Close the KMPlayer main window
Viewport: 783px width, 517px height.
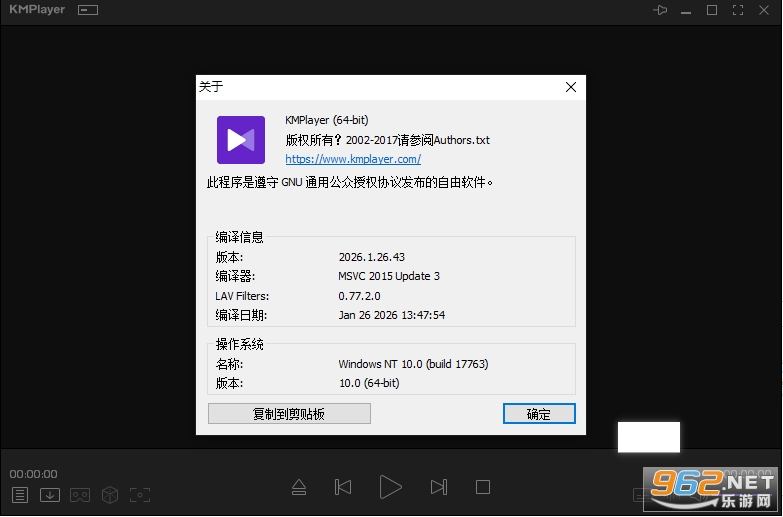point(764,10)
